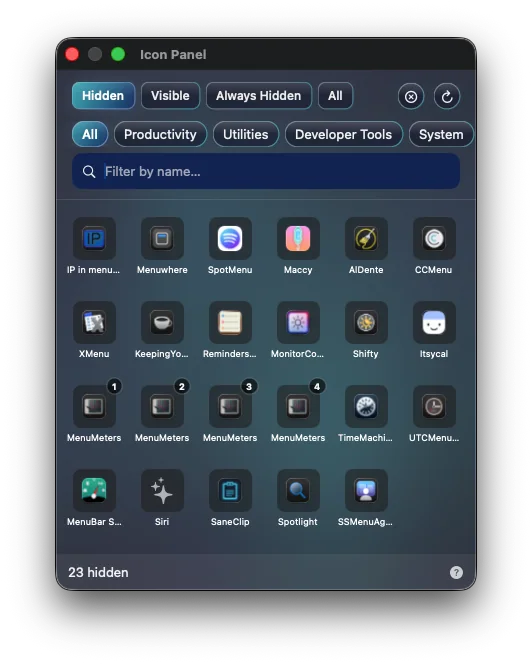532x664 pixels.
Task: Click the Spotlight magnifier app icon
Action: click(298, 490)
